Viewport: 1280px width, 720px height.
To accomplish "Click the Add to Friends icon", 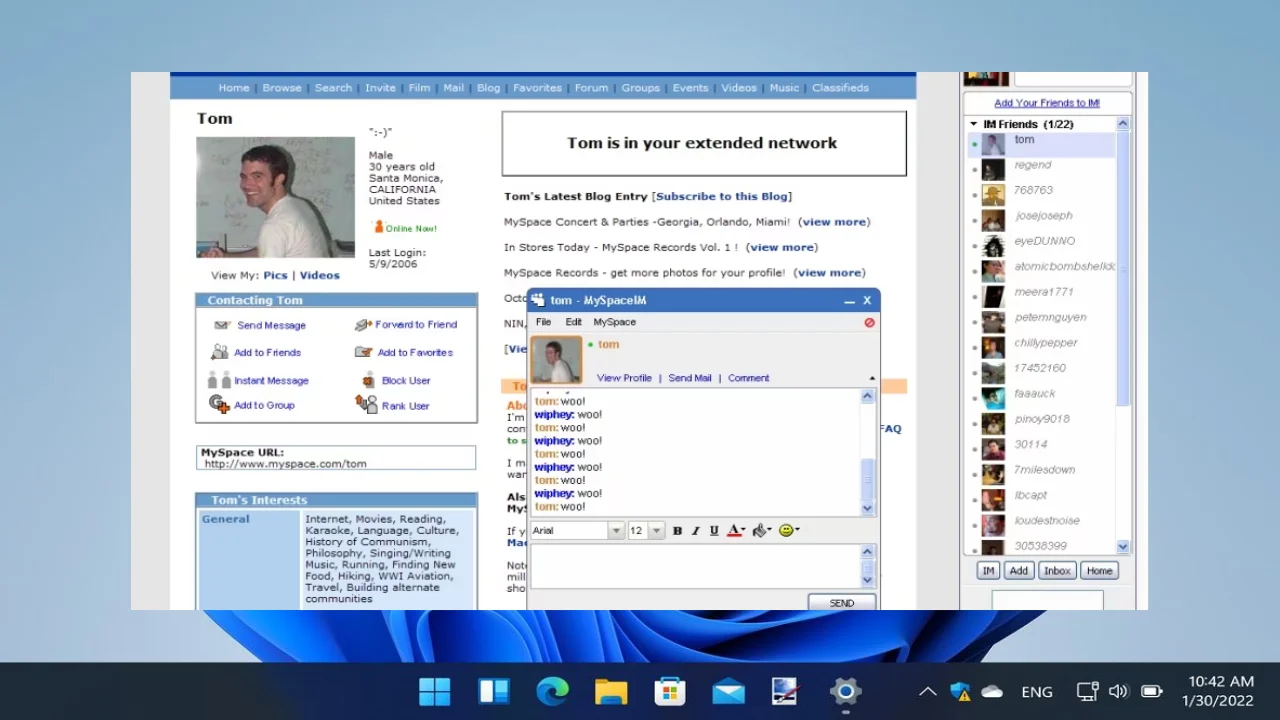I will (x=220, y=352).
